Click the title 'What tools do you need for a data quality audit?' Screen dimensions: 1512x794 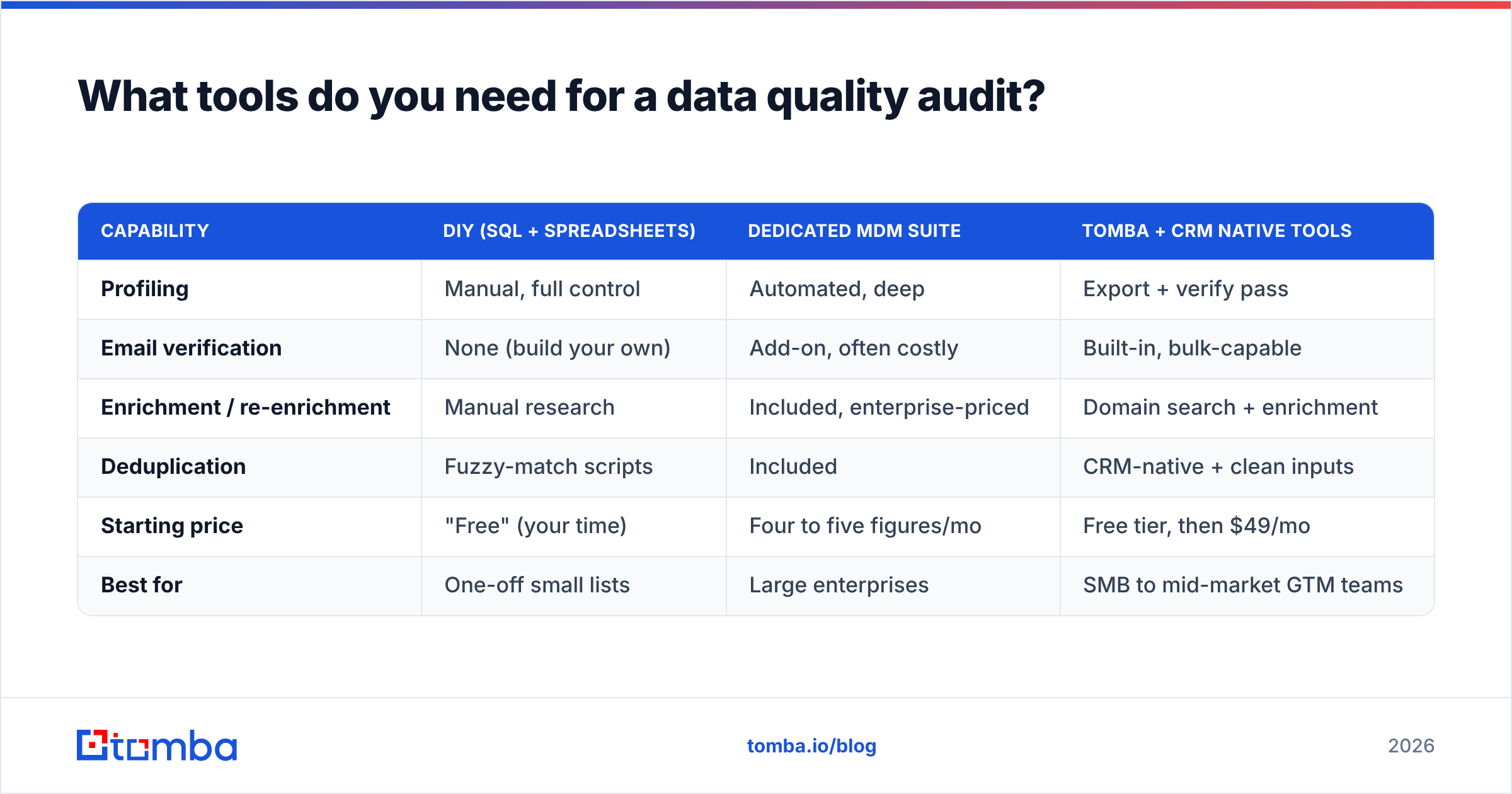pyautogui.click(x=561, y=96)
